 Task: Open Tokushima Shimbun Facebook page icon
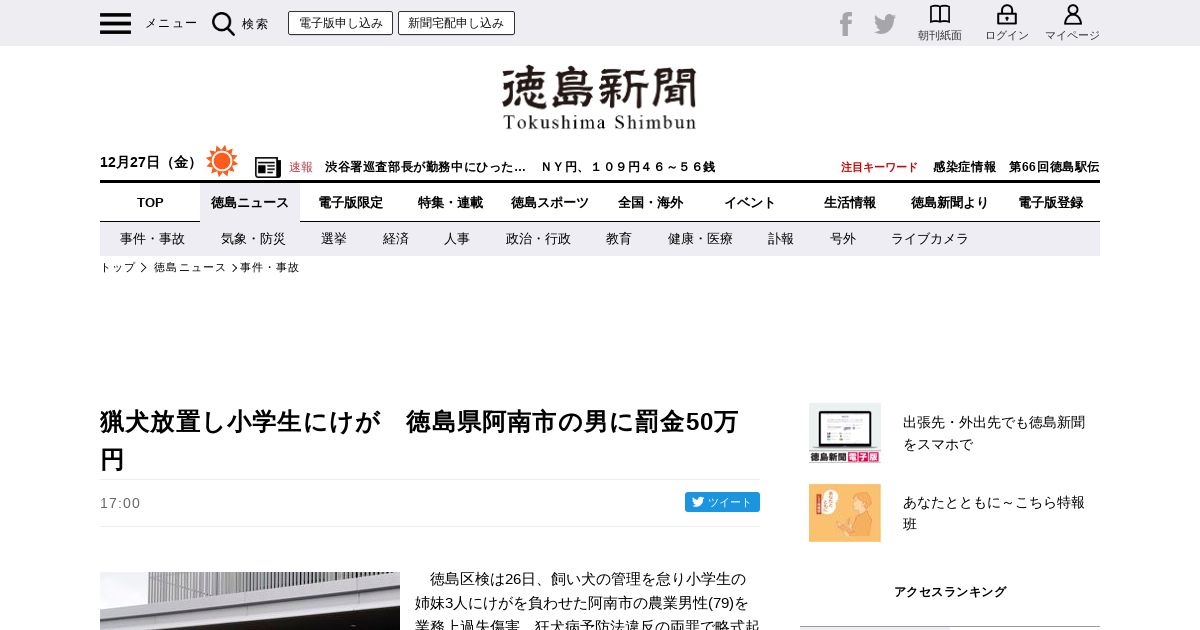click(846, 24)
